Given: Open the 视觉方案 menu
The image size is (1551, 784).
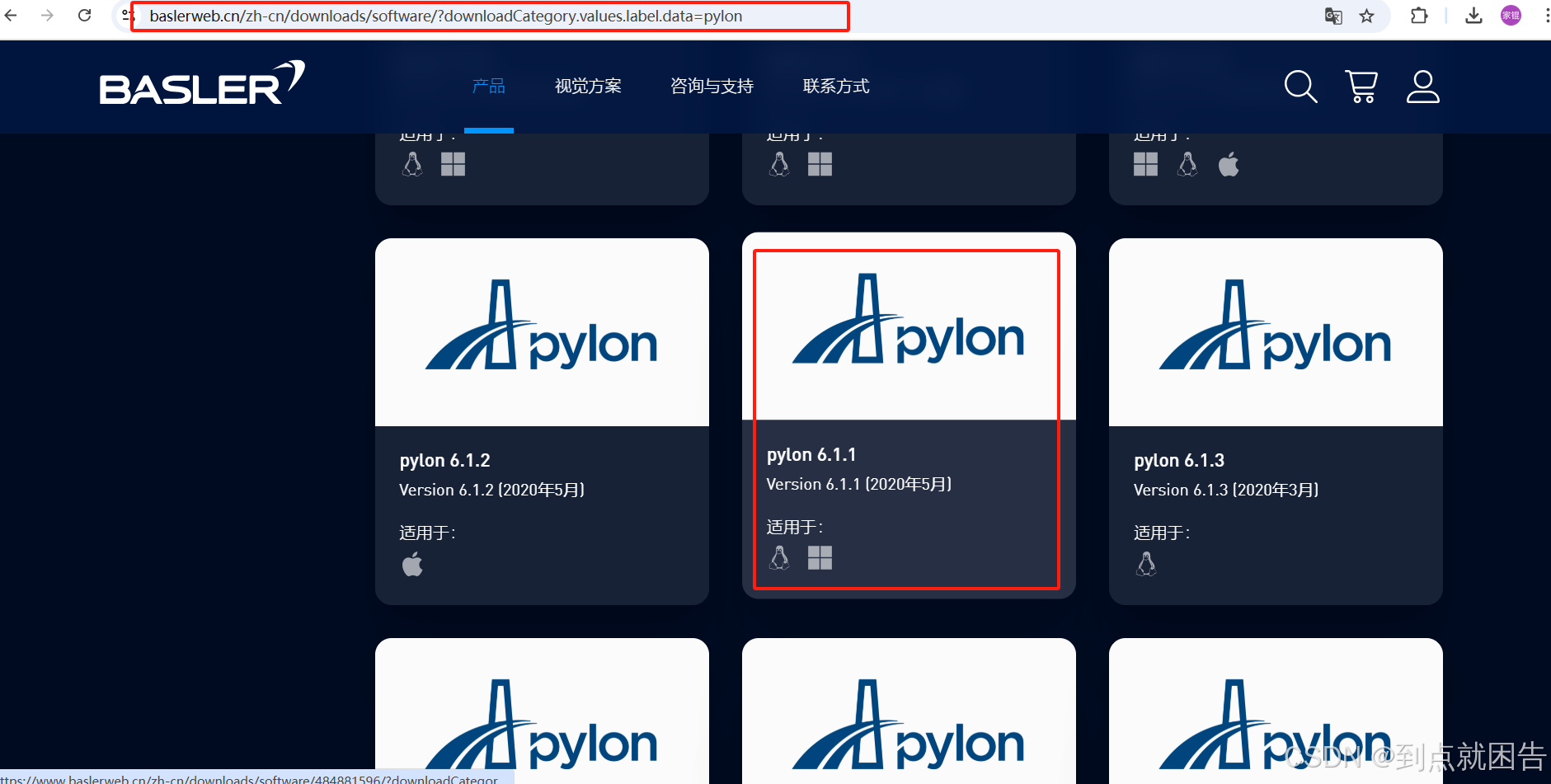Looking at the screenshot, I should point(588,86).
